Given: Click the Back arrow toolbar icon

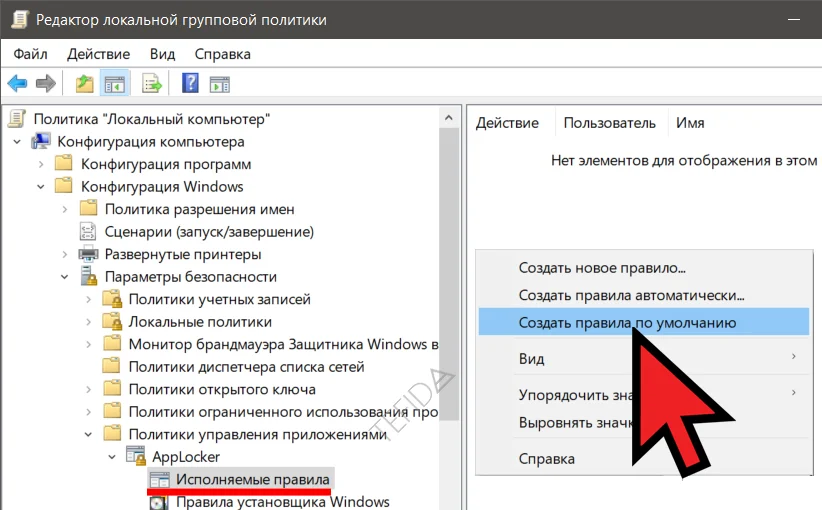Looking at the screenshot, I should click(x=17, y=83).
